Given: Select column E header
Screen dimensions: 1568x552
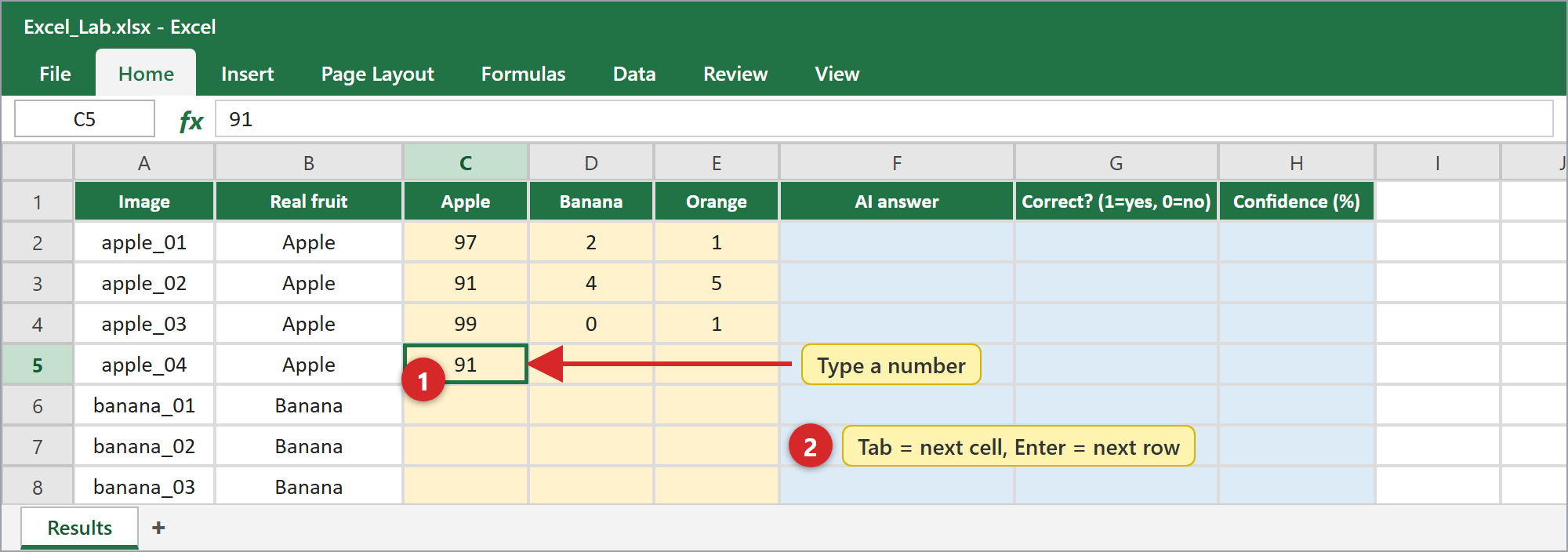Looking at the screenshot, I should [x=717, y=162].
